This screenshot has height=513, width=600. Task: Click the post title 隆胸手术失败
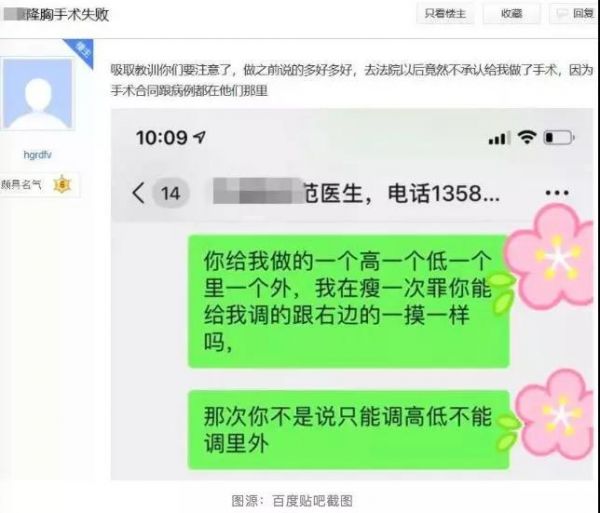[x=67, y=15]
